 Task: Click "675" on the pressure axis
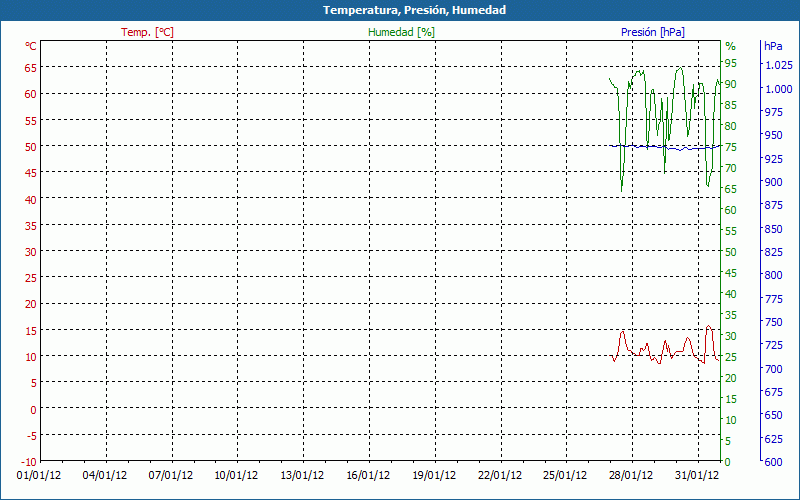tap(773, 392)
